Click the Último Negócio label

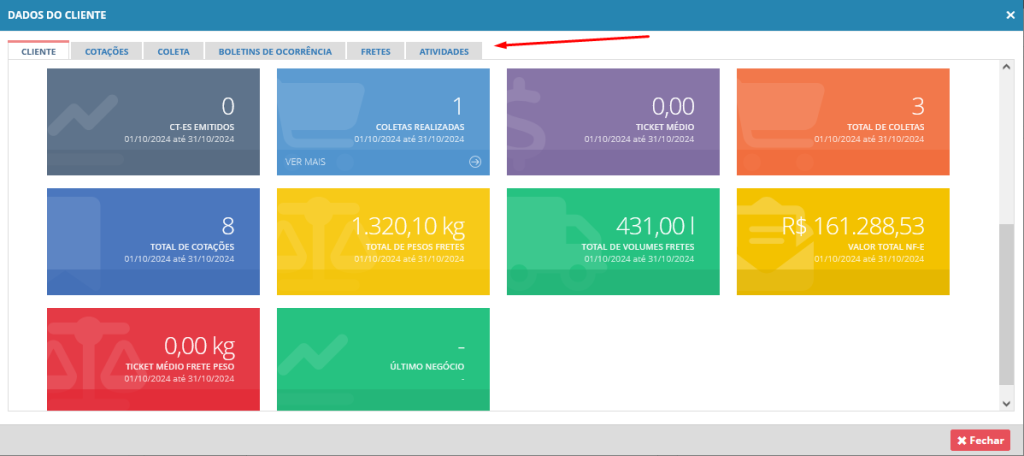(x=425, y=366)
